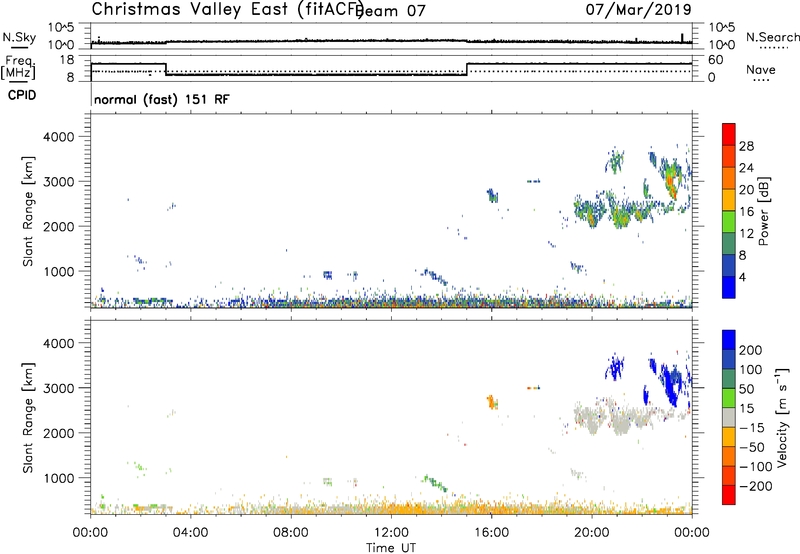Click the orange velocity patch near 16:00

492,402
